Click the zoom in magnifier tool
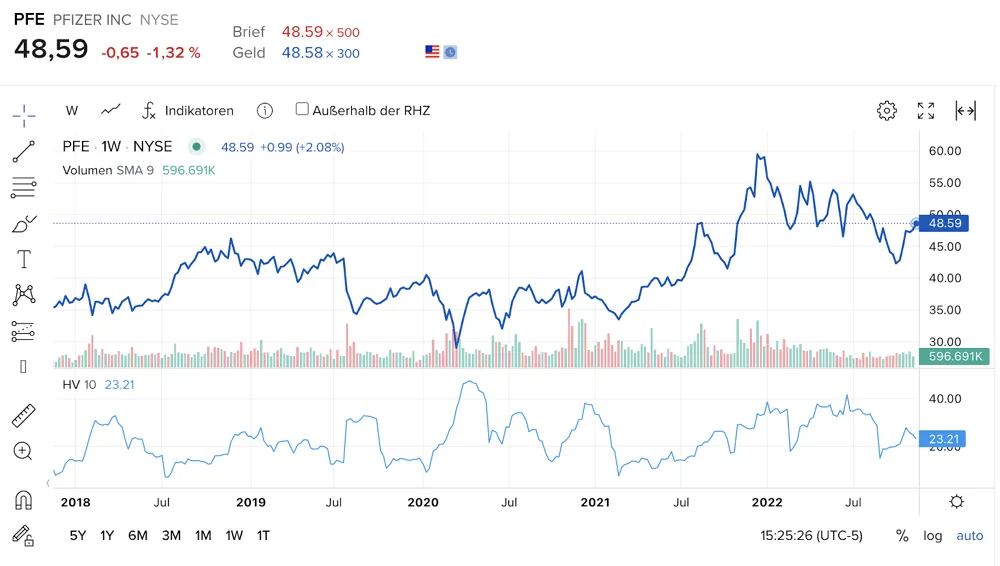Screen dimensions: 1000x566 [23, 451]
